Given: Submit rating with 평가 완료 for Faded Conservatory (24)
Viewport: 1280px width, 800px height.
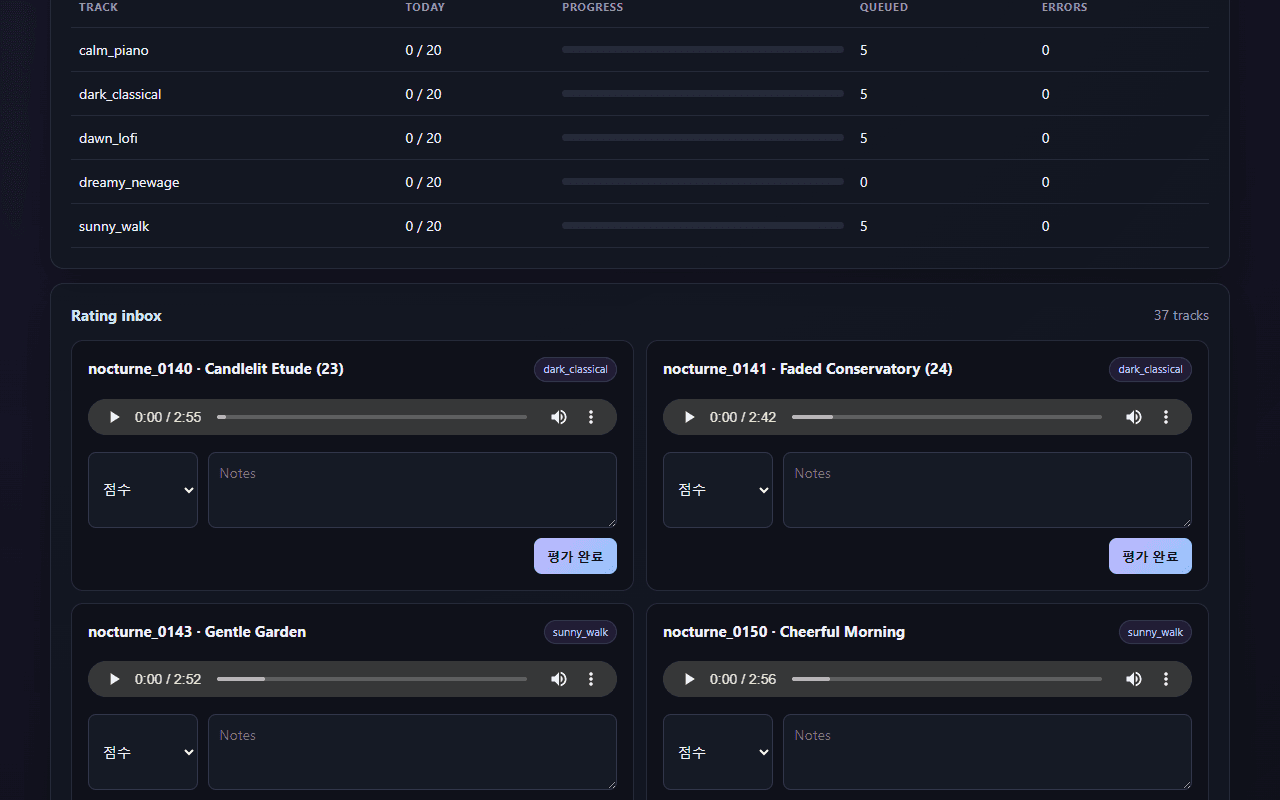Looking at the screenshot, I should [1150, 556].
